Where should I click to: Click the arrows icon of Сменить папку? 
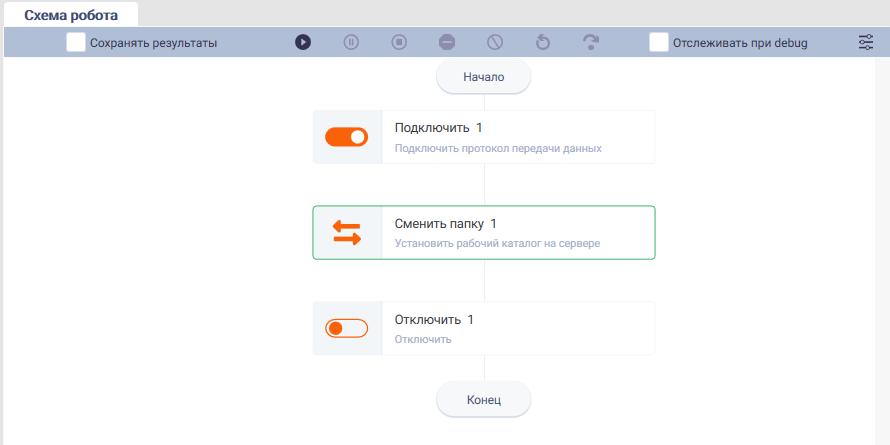[x=347, y=233]
